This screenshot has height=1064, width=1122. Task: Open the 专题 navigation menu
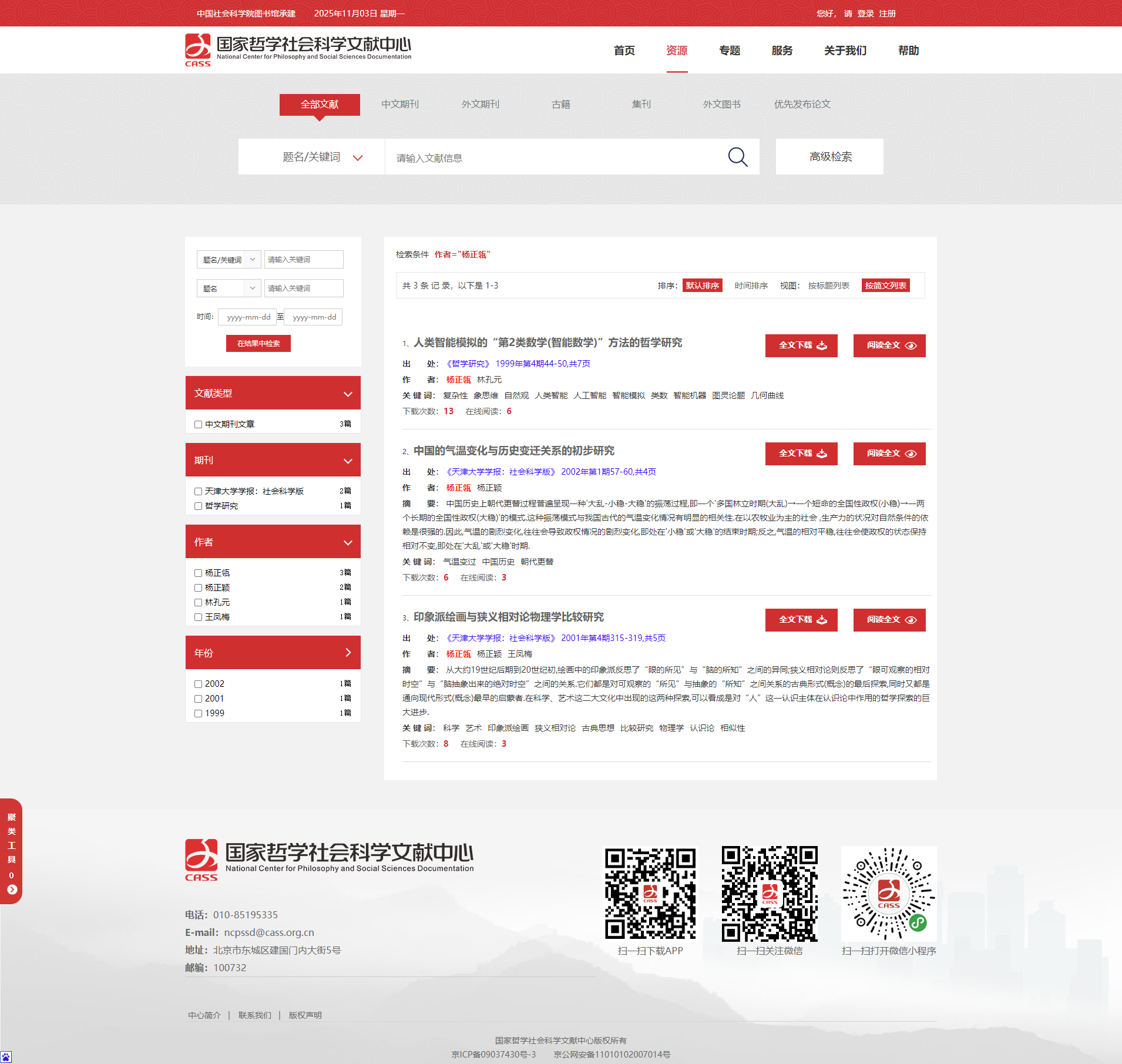coord(729,51)
